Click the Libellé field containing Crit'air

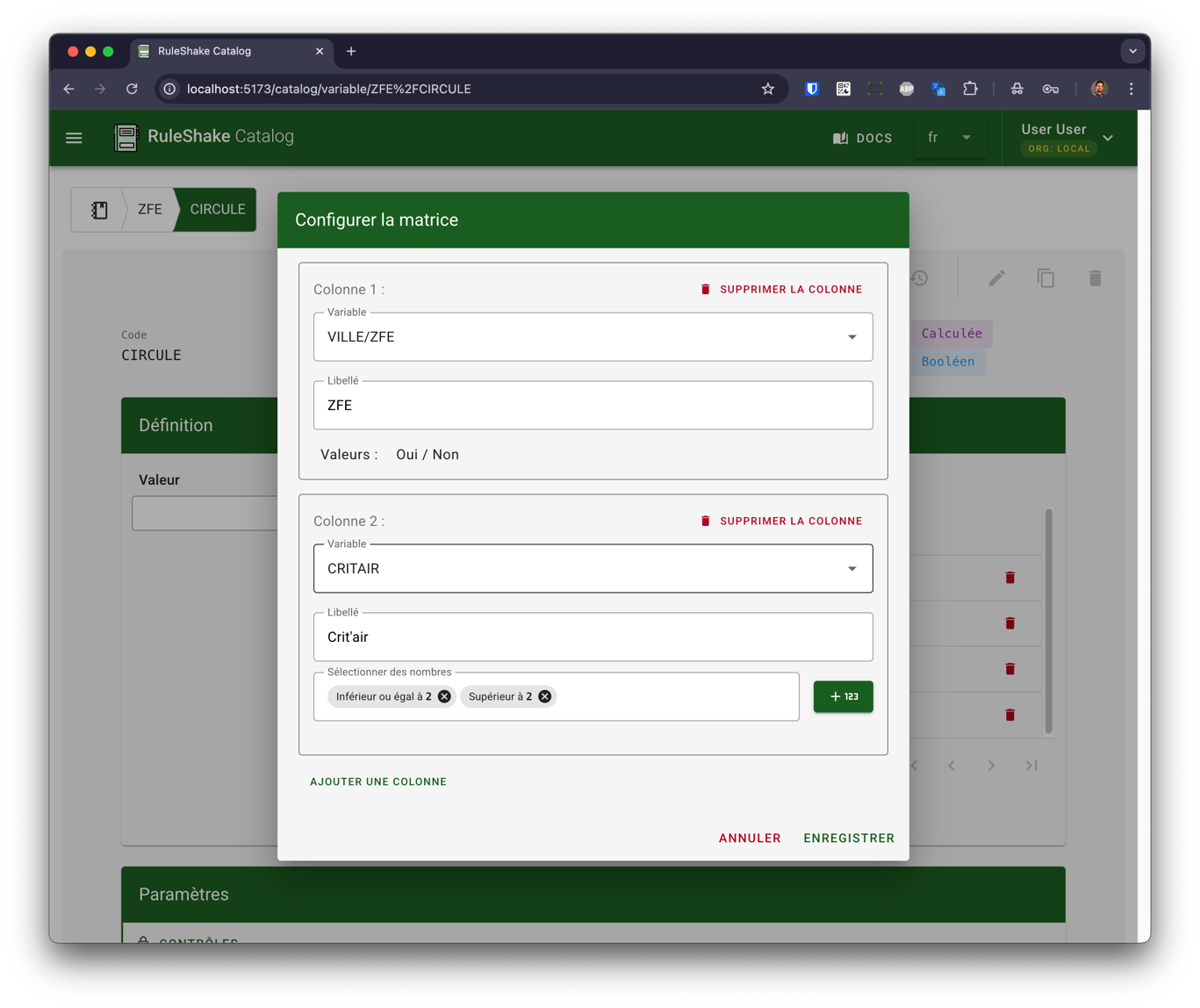(x=593, y=637)
